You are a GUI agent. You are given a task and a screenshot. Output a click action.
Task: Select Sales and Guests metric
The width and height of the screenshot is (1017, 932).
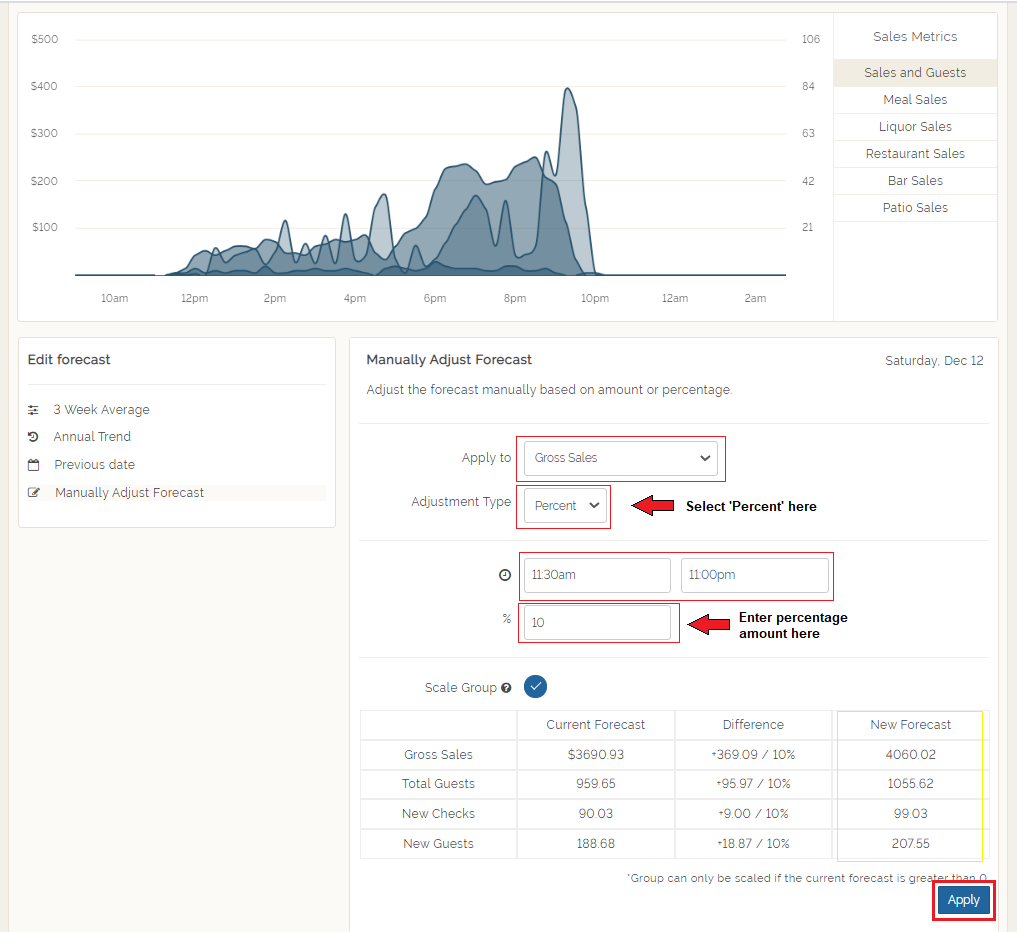point(915,73)
